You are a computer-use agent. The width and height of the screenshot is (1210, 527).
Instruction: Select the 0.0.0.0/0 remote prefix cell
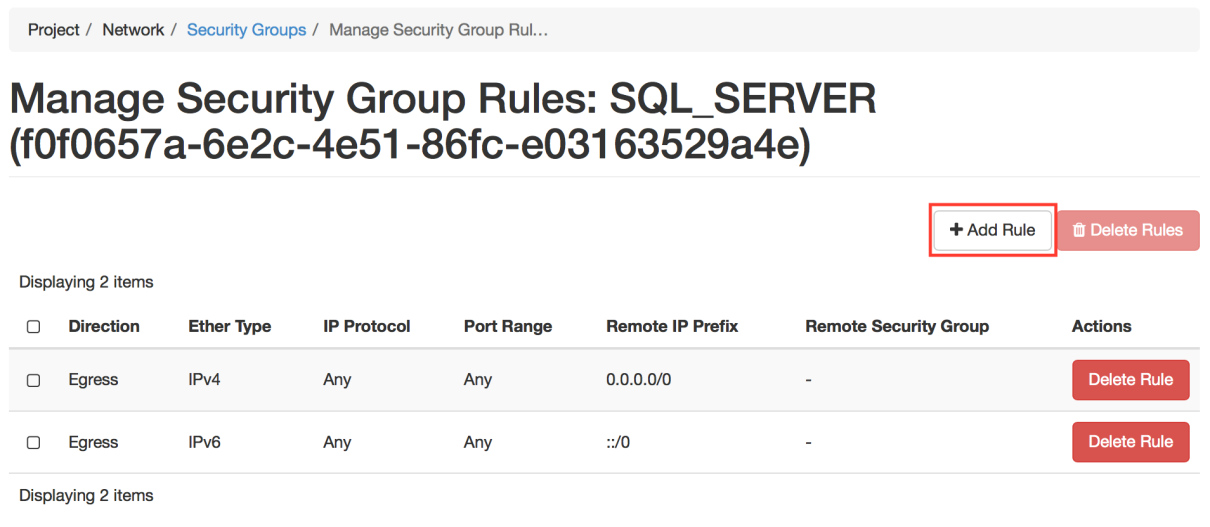tap(639, 380)
